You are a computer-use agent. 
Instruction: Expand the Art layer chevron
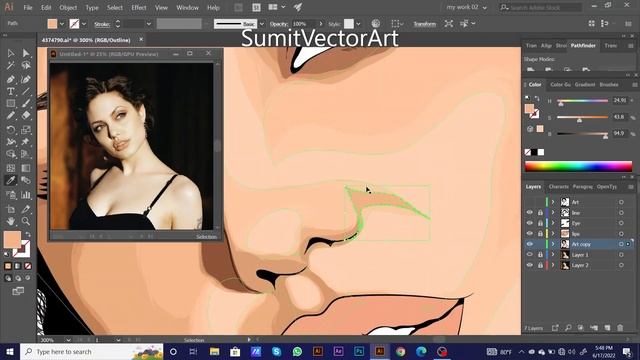tap(553, 202)
